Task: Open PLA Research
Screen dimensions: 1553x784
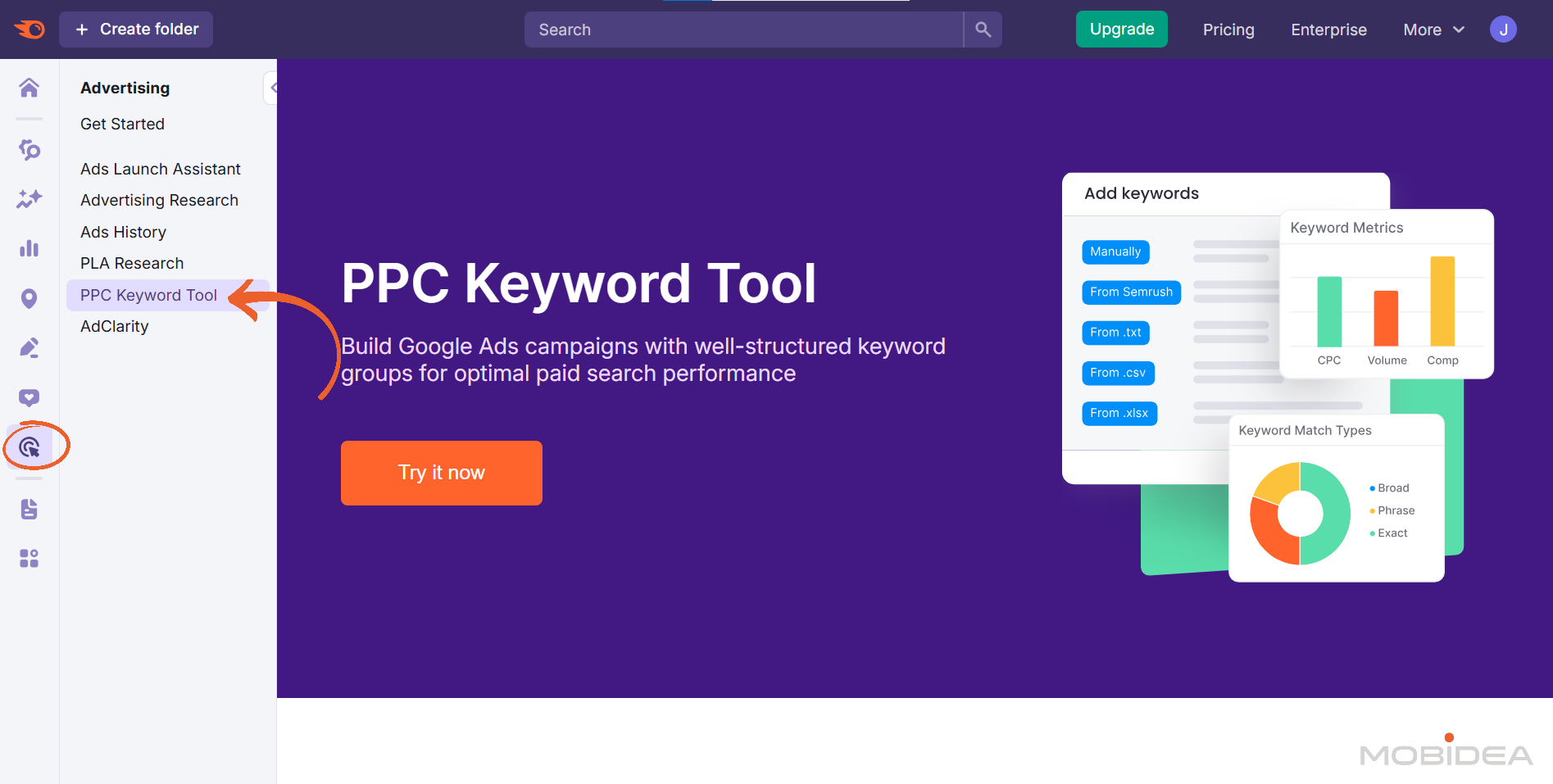Action: (x=132, y=263)
